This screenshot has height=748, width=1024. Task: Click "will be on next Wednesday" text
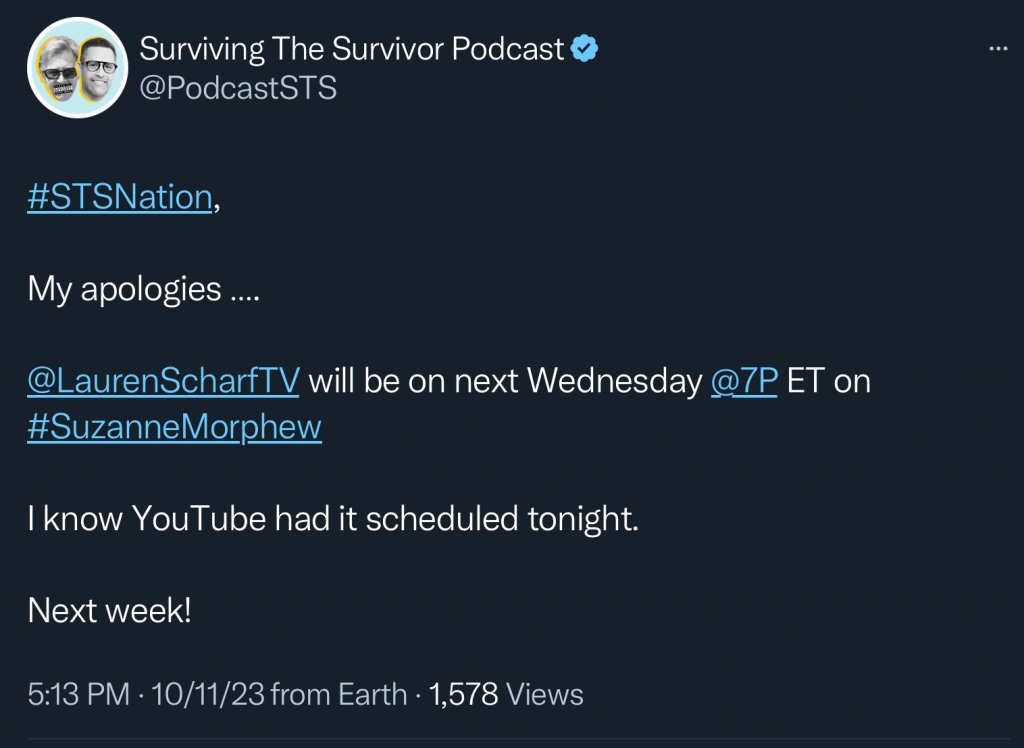pos(505,381)
